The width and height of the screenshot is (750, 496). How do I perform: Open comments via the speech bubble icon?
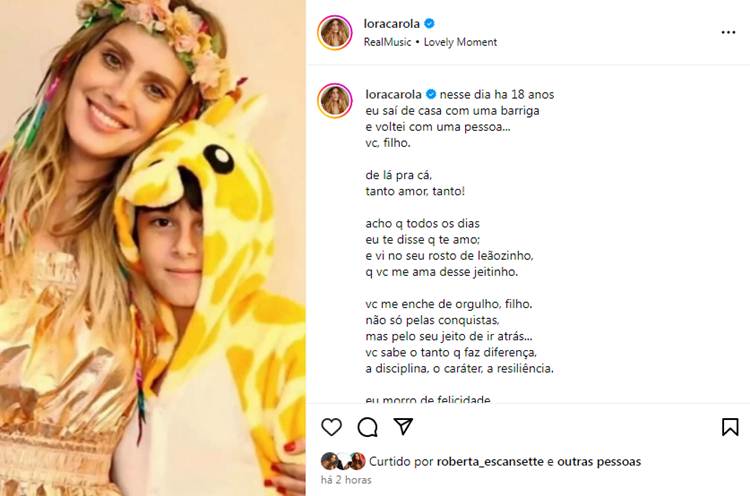point(367,427)
